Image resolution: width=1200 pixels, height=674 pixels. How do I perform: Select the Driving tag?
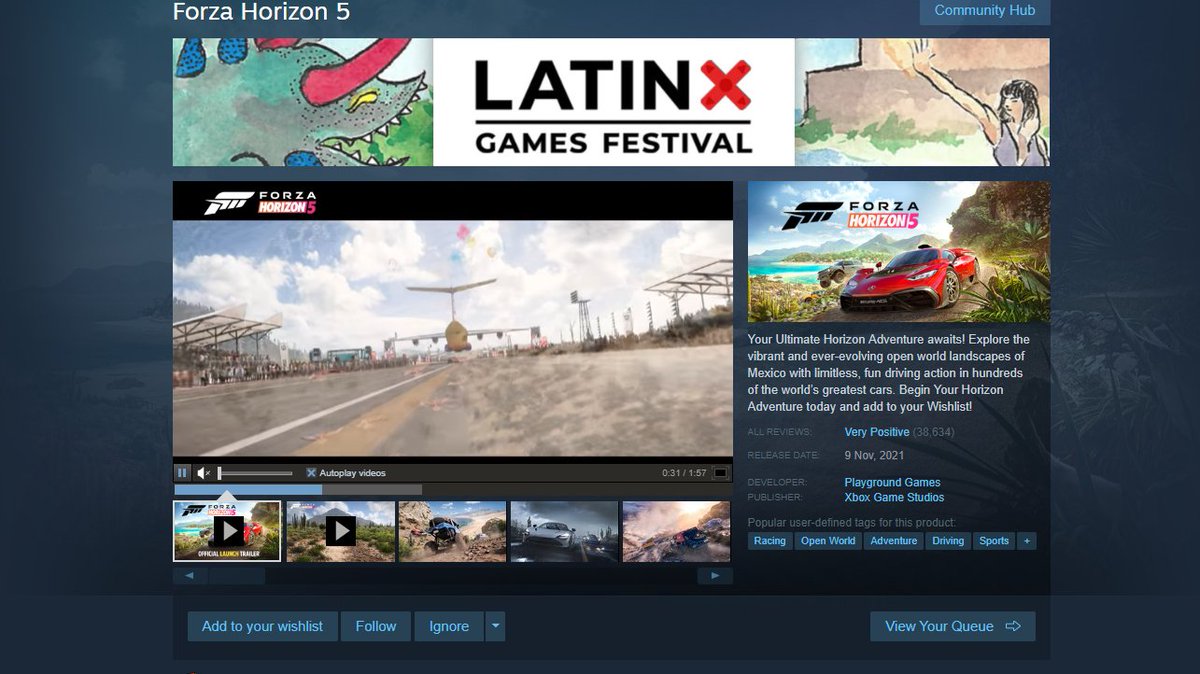(x=948, y=541)
